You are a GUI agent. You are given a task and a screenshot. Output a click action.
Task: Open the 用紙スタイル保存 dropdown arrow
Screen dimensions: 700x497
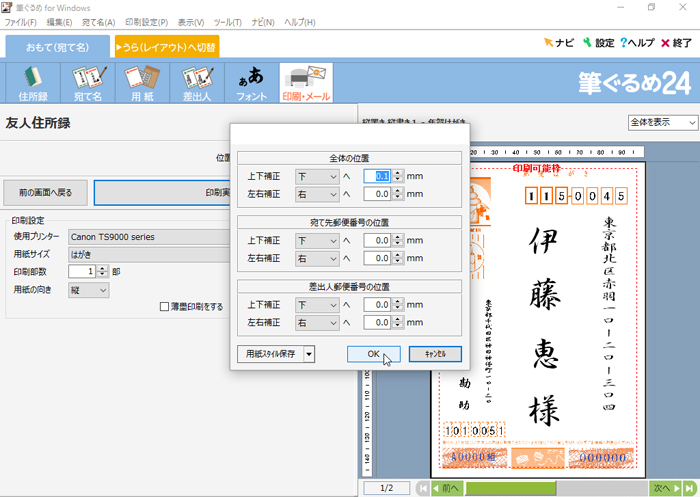[x=309, y=354]
